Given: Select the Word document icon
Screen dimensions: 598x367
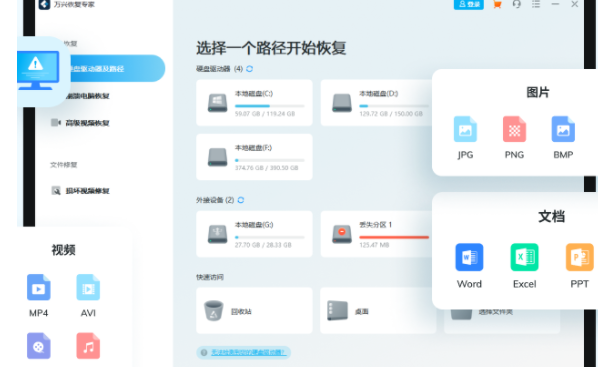Looking at the screenshot, I should [469, 257].
